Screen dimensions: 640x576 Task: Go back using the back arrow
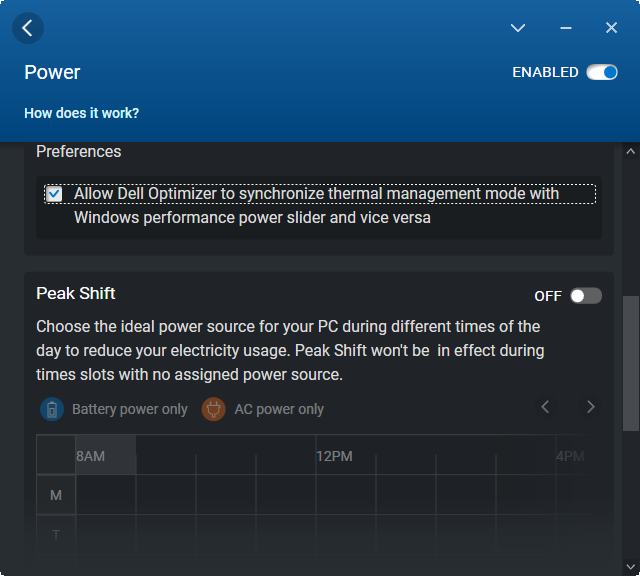click(x=27, y=28)
